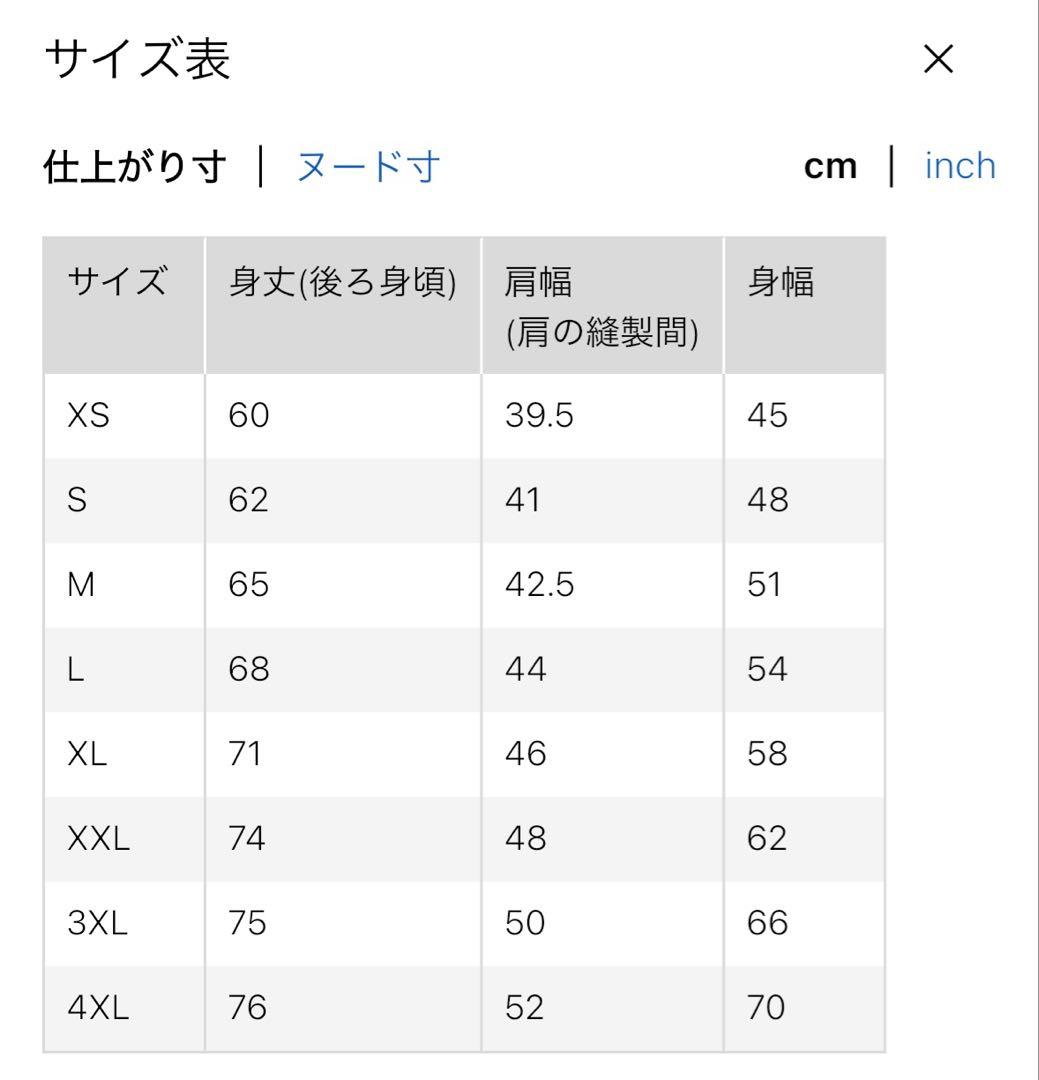Image resolution: width=1039 pixels, height=1080 pixels.
Task: Switch units to inch
Action: [x=960, y=166]
